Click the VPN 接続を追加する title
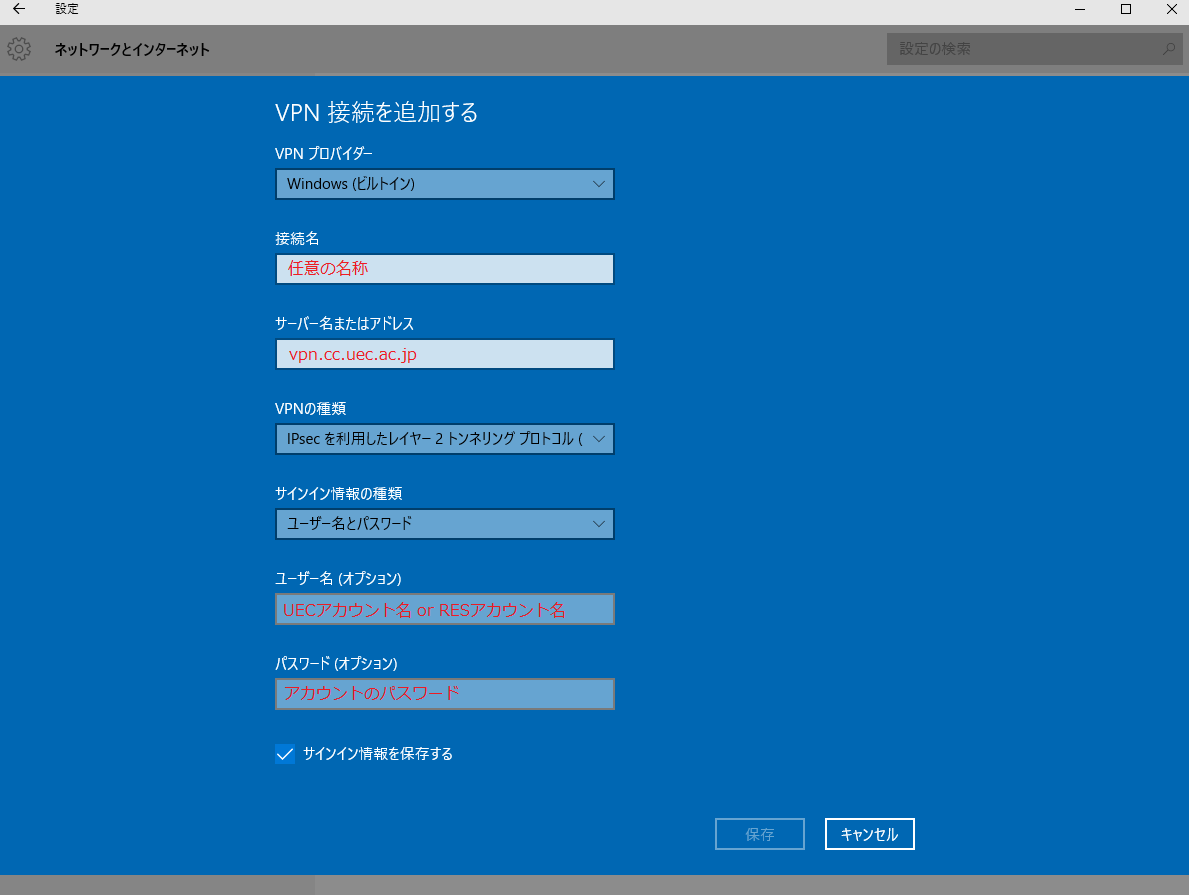Viewport: 1189px width, 895px height. [377, 112]
